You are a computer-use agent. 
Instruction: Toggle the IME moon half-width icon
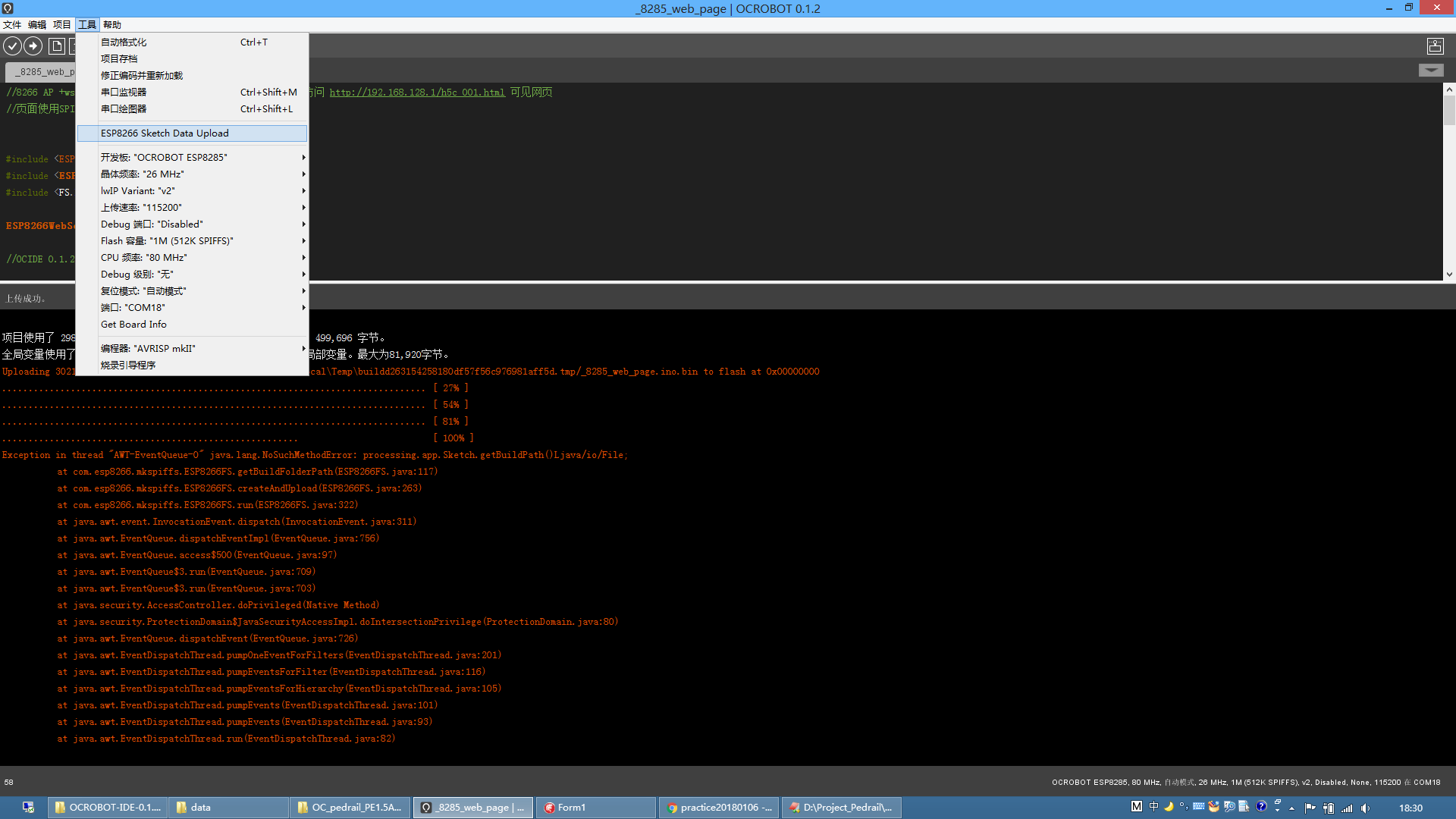(x=1169, y=807)
